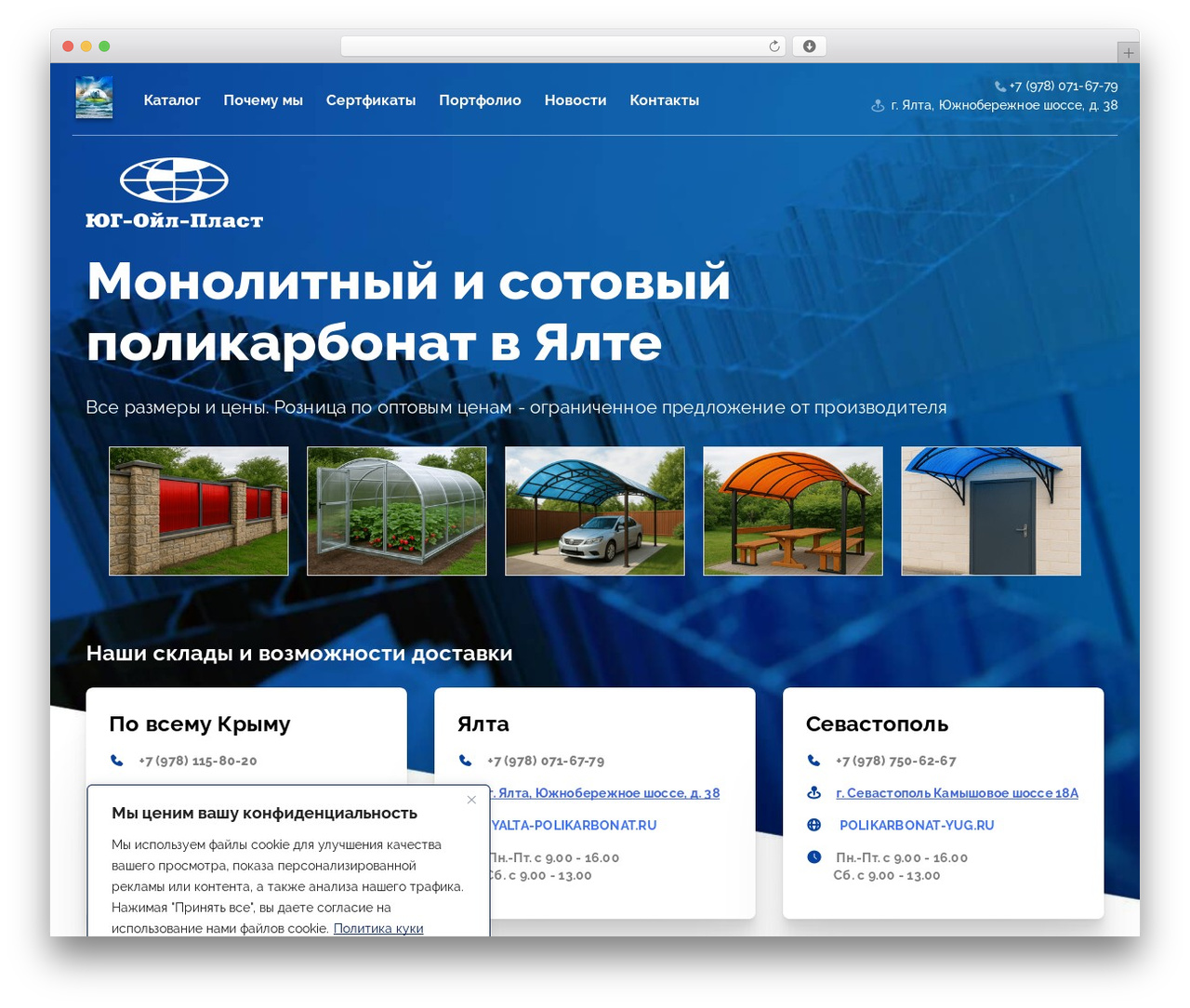Click the header phone number +7 (978) 071-67-79
The image size is (1190, 1008).
1064,86
